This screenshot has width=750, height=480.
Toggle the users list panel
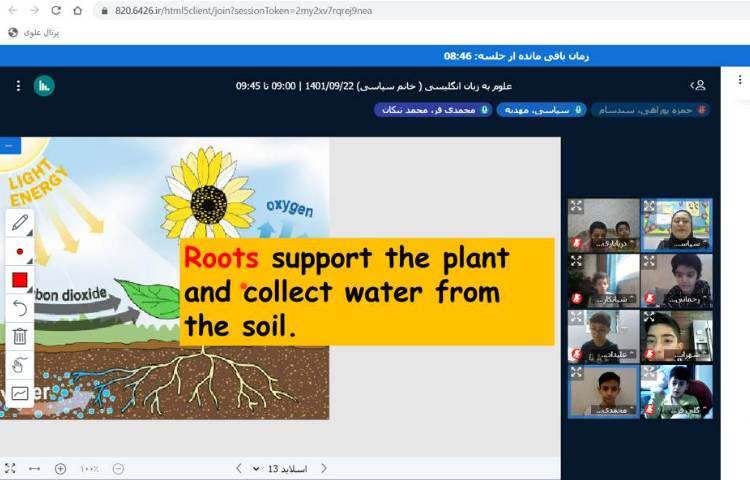(698, 86)
